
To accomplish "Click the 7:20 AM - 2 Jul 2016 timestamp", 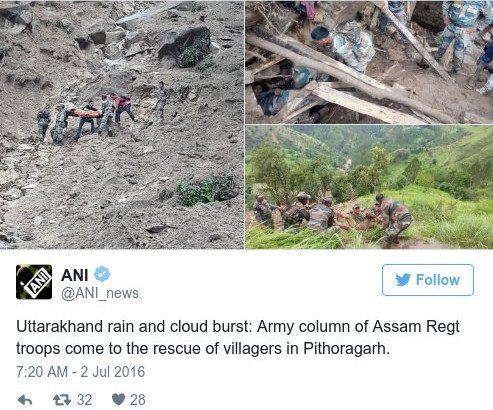I will 81,372.
